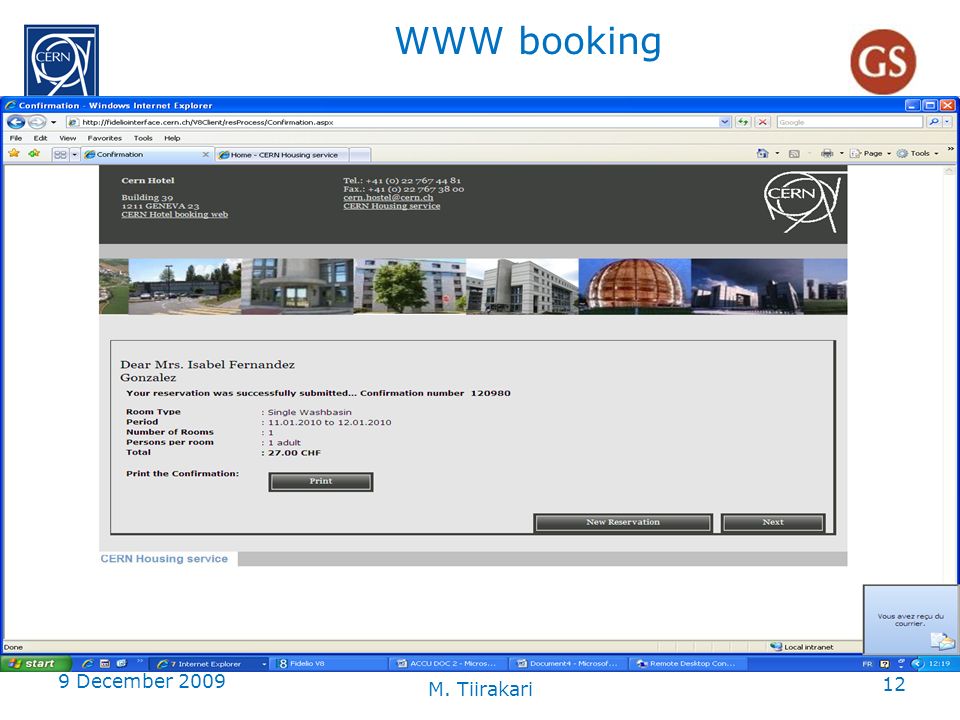
Task: Open the printer options dropdown arrow
Action: tap(841, 154)
